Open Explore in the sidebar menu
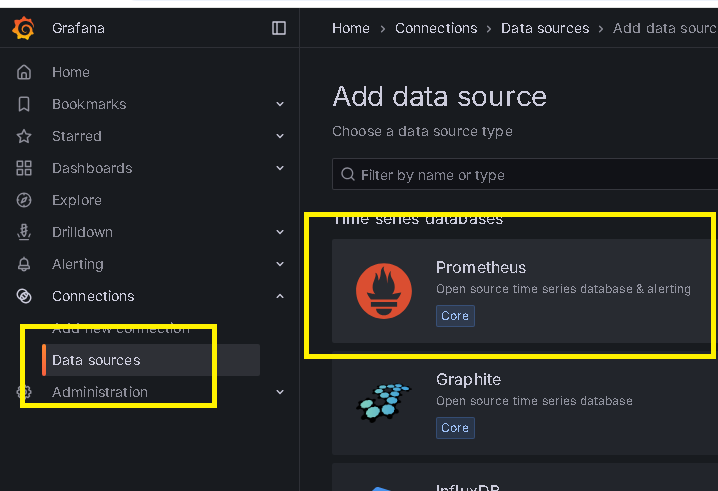718x491 pixels. 77,200
